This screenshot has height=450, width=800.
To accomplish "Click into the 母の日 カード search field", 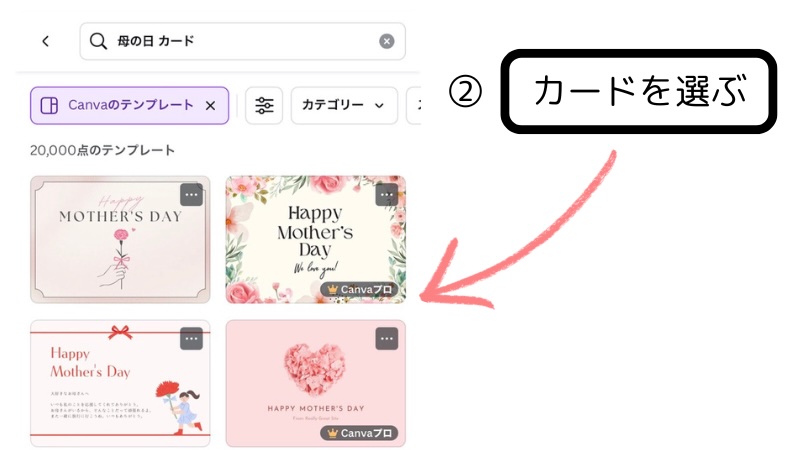I will (242, 41).
